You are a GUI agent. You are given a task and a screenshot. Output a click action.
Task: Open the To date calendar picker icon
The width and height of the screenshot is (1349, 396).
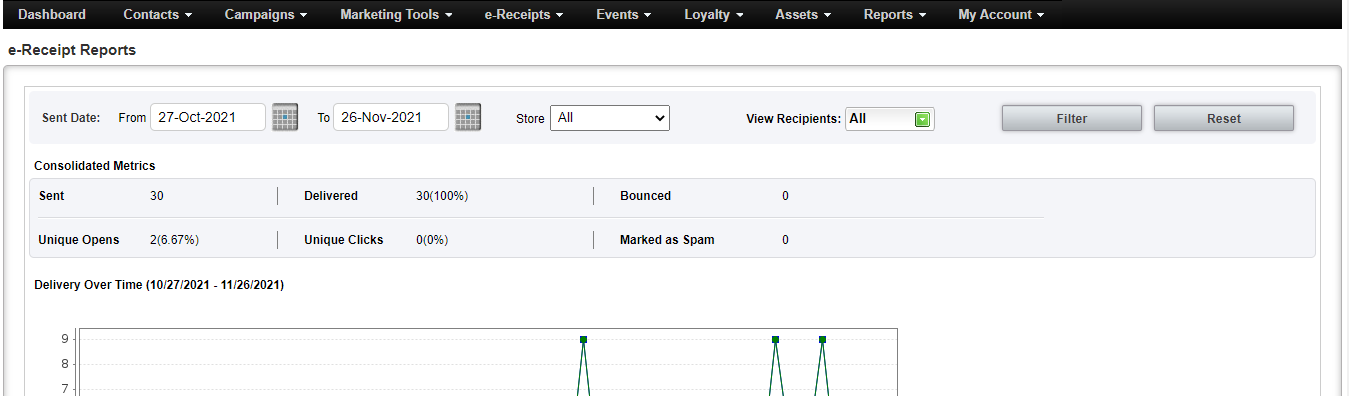[468, 117]
